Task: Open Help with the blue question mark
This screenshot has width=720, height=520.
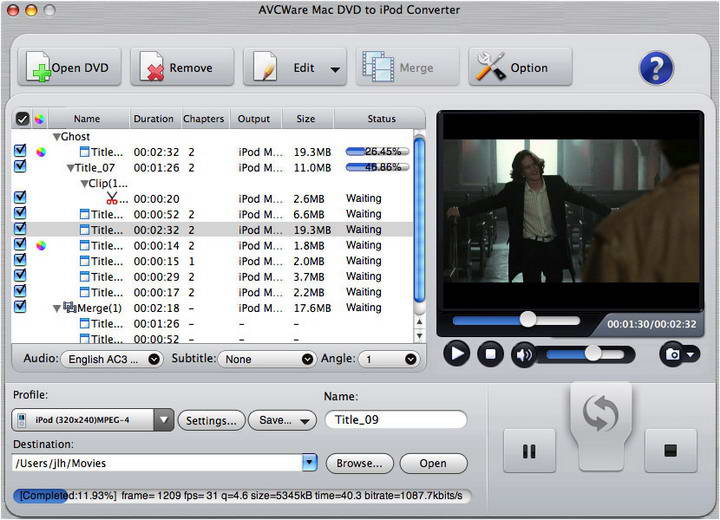Action: (x=656, y=68)
